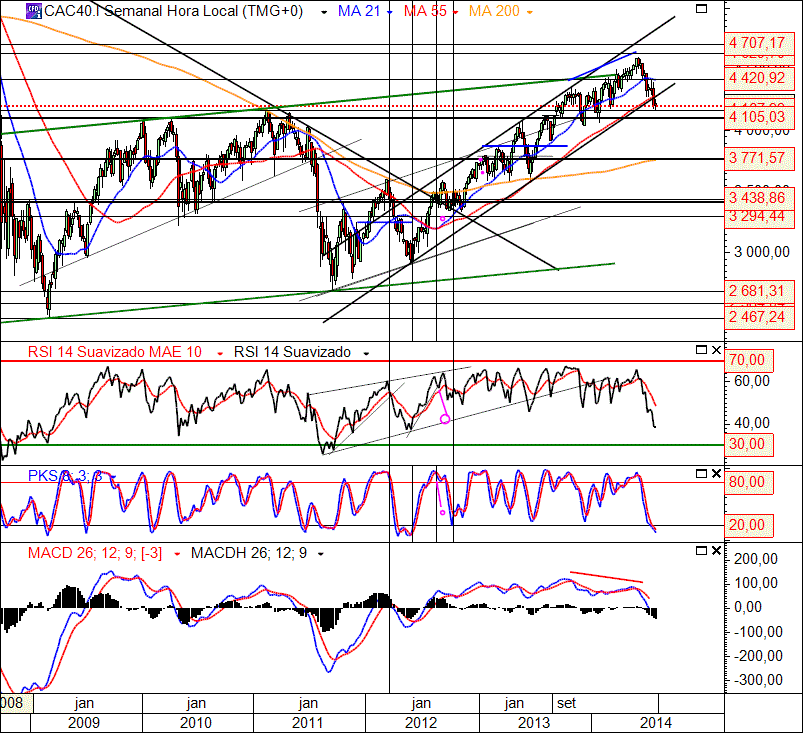Click the PKS 80,00 level label

pyautogui.click(x=748, y=482)
